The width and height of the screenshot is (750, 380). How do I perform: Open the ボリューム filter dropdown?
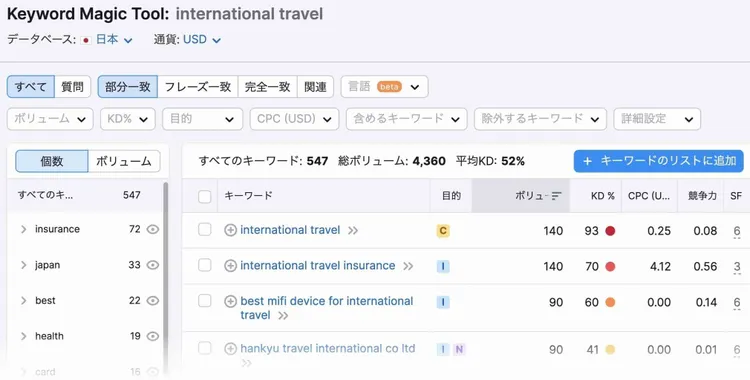(50, 119)
